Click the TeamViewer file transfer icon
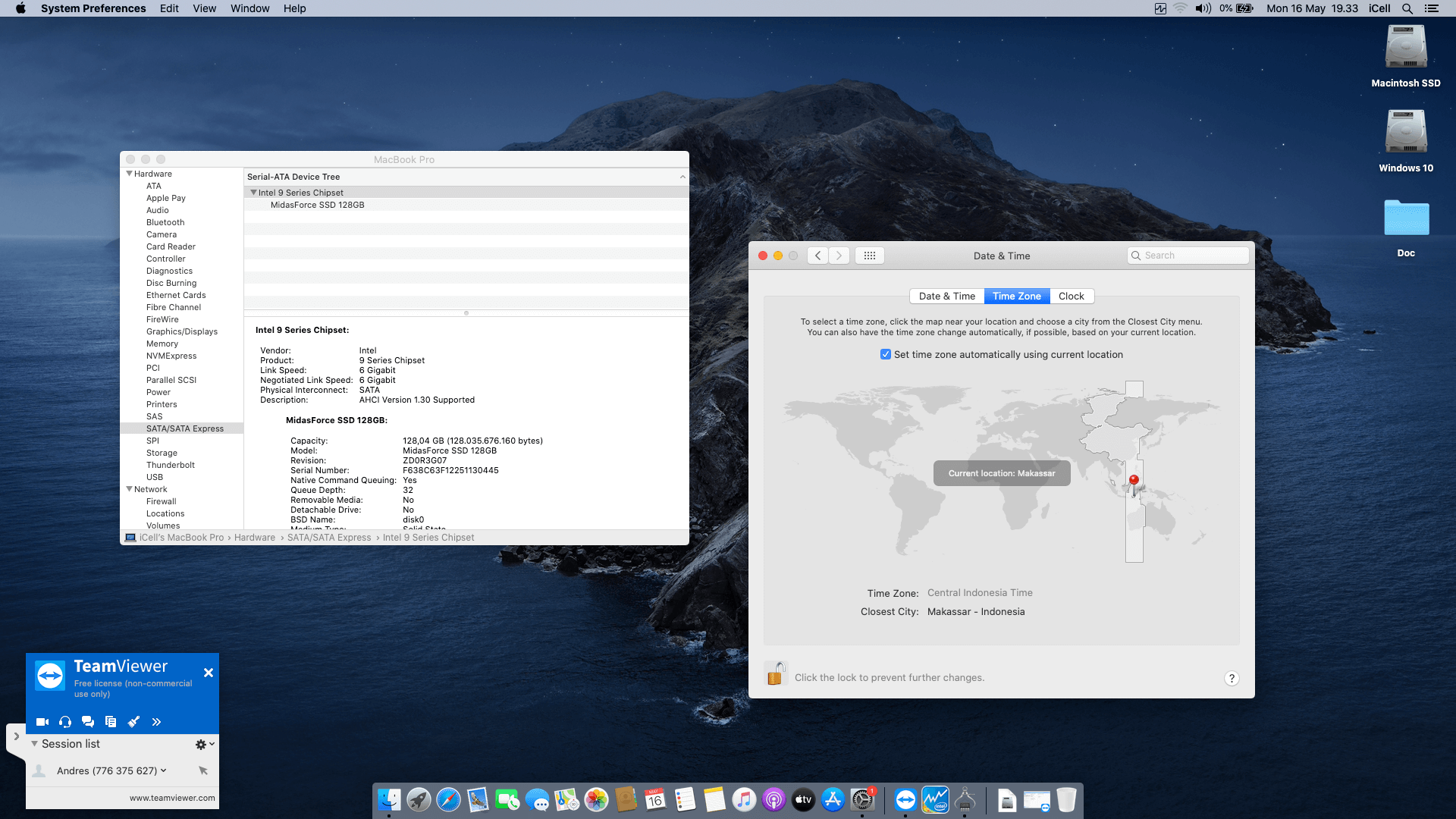 [x=111, y=722]
